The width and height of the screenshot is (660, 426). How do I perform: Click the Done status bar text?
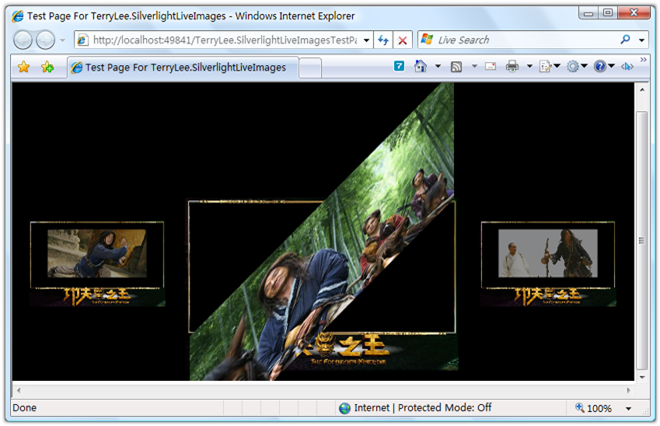[24, 407]
